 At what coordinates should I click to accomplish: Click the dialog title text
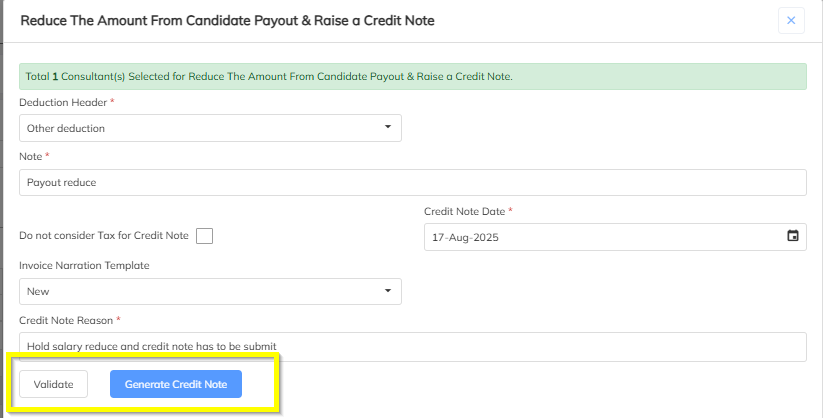(x=227, y=20)
